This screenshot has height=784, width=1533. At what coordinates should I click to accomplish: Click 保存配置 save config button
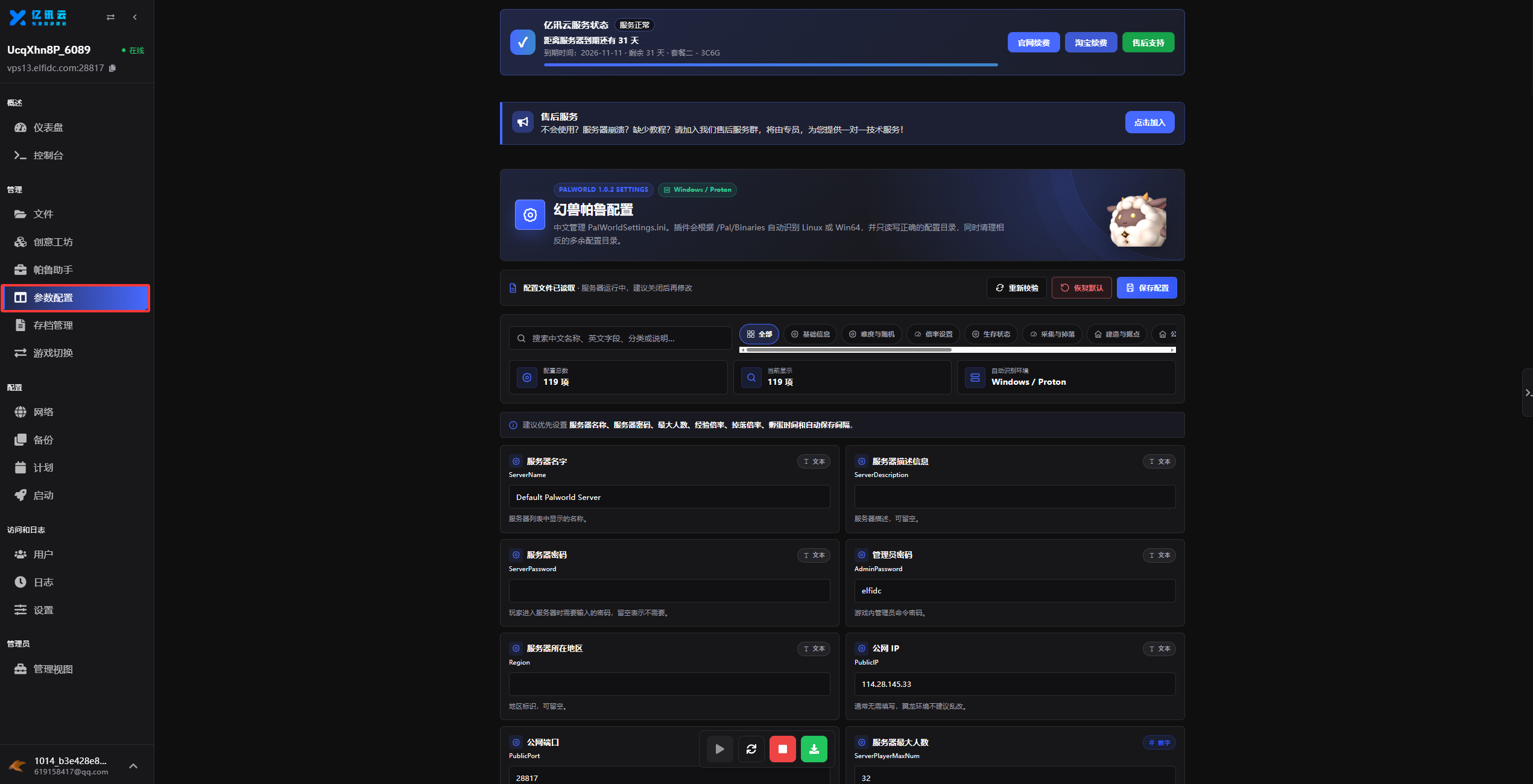click(x=1147, y=288)
